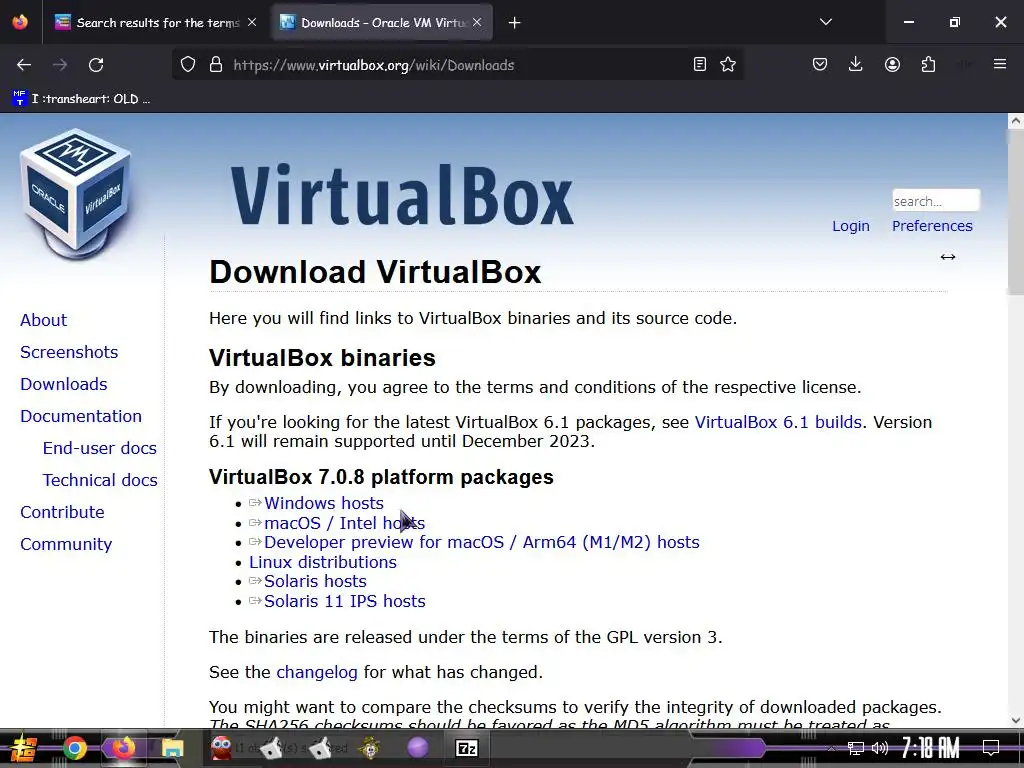This screenshot has width=1024, height=768.
Task: Open Documentation in the sidebar
Action: tap(80, 416)
